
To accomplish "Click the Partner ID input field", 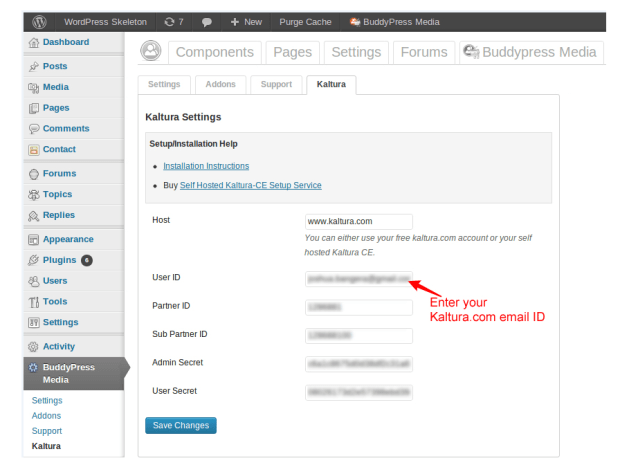I will point(359,307).
